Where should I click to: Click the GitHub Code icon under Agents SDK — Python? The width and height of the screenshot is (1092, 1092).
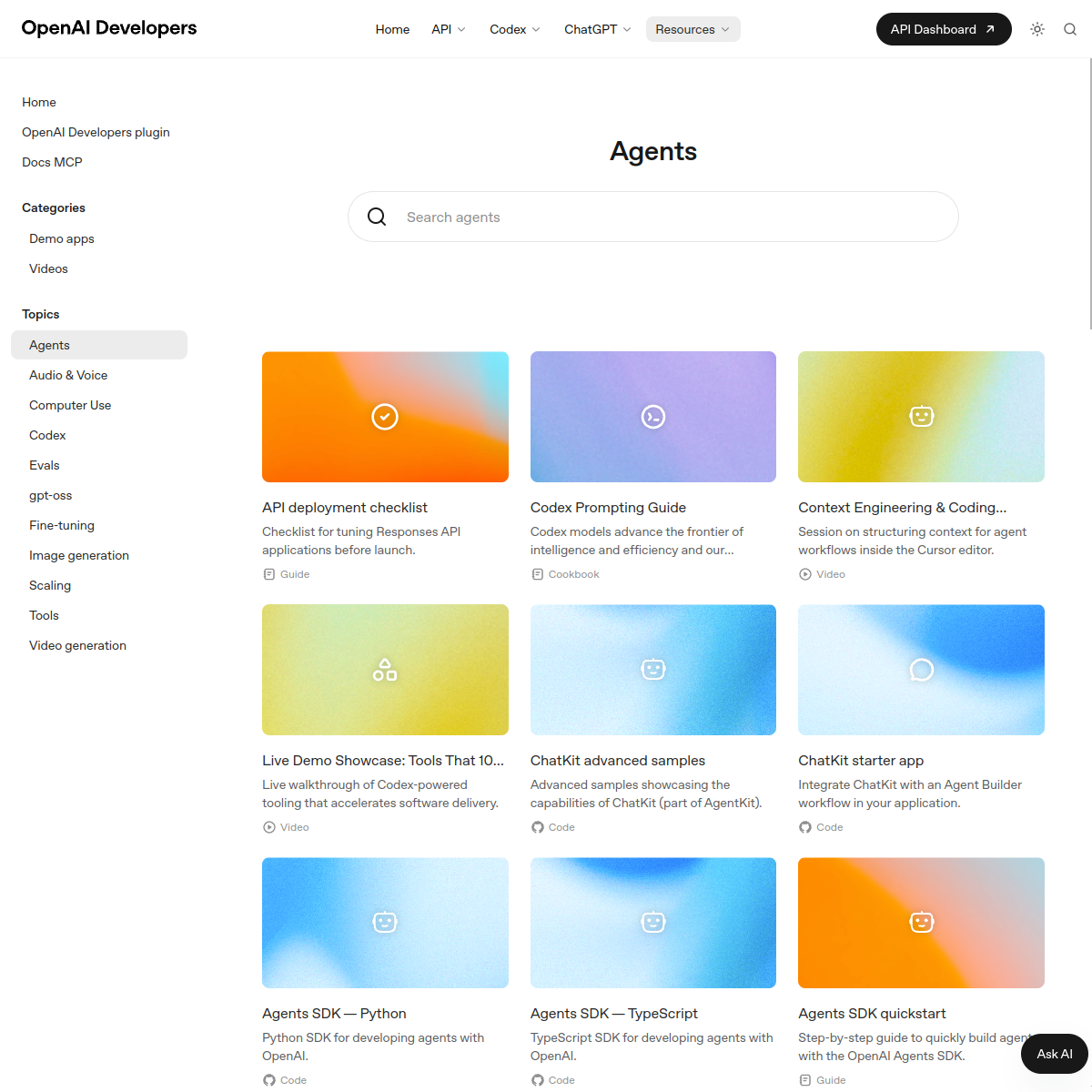[x=269, y=1080]
